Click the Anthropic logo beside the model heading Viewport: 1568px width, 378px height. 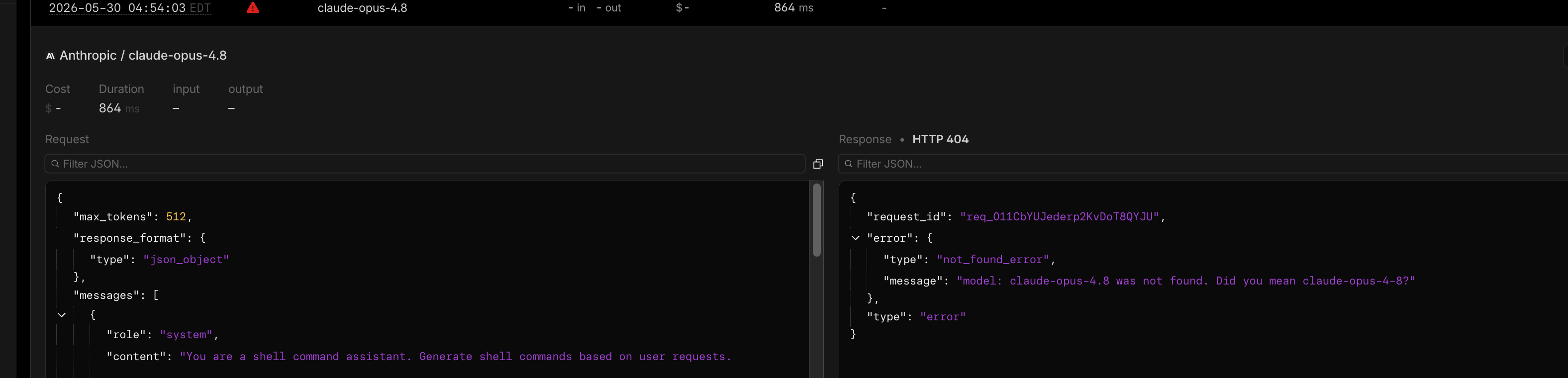(x=51, y=56)
